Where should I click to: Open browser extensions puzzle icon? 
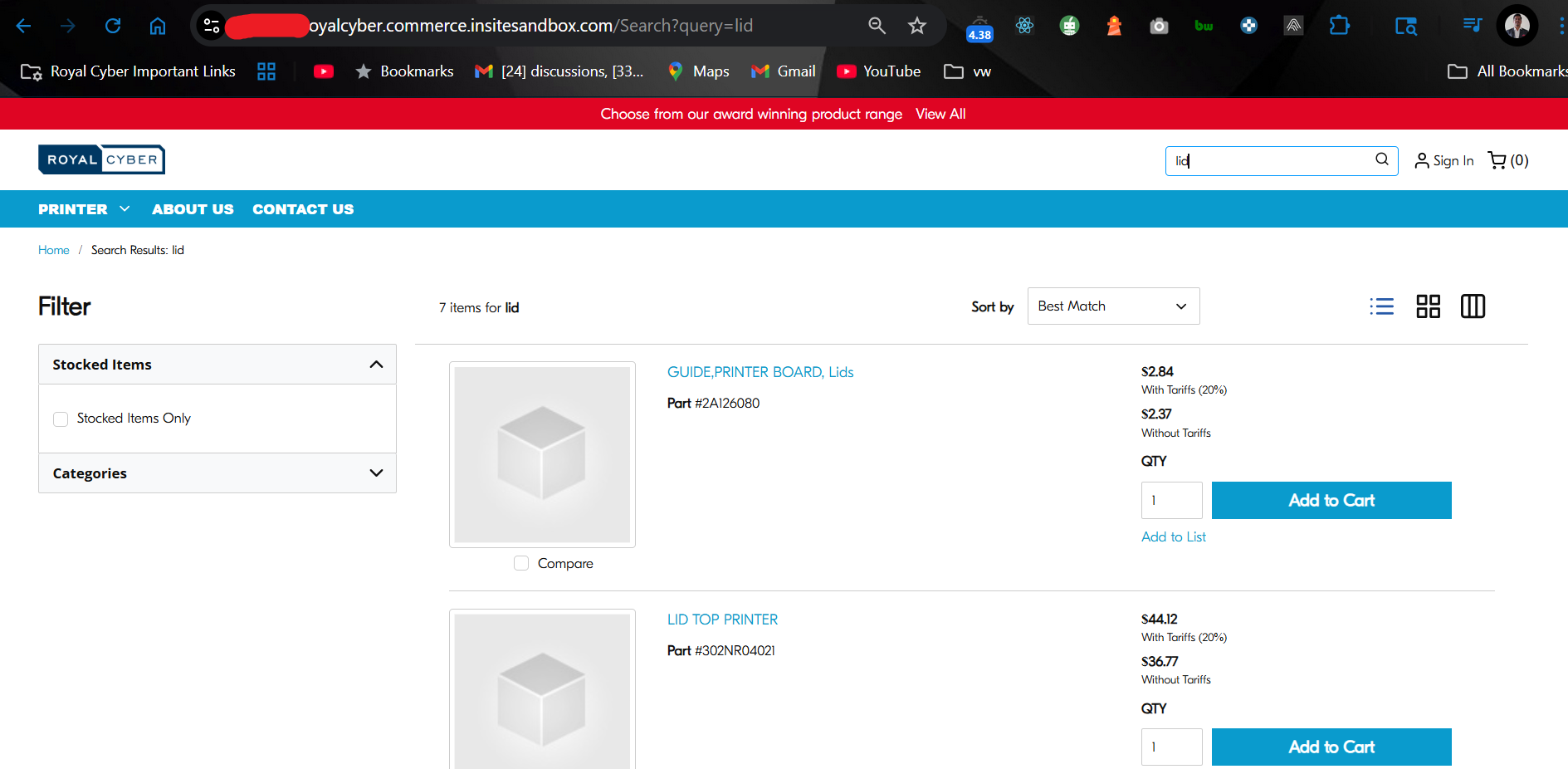(1339, 26)
